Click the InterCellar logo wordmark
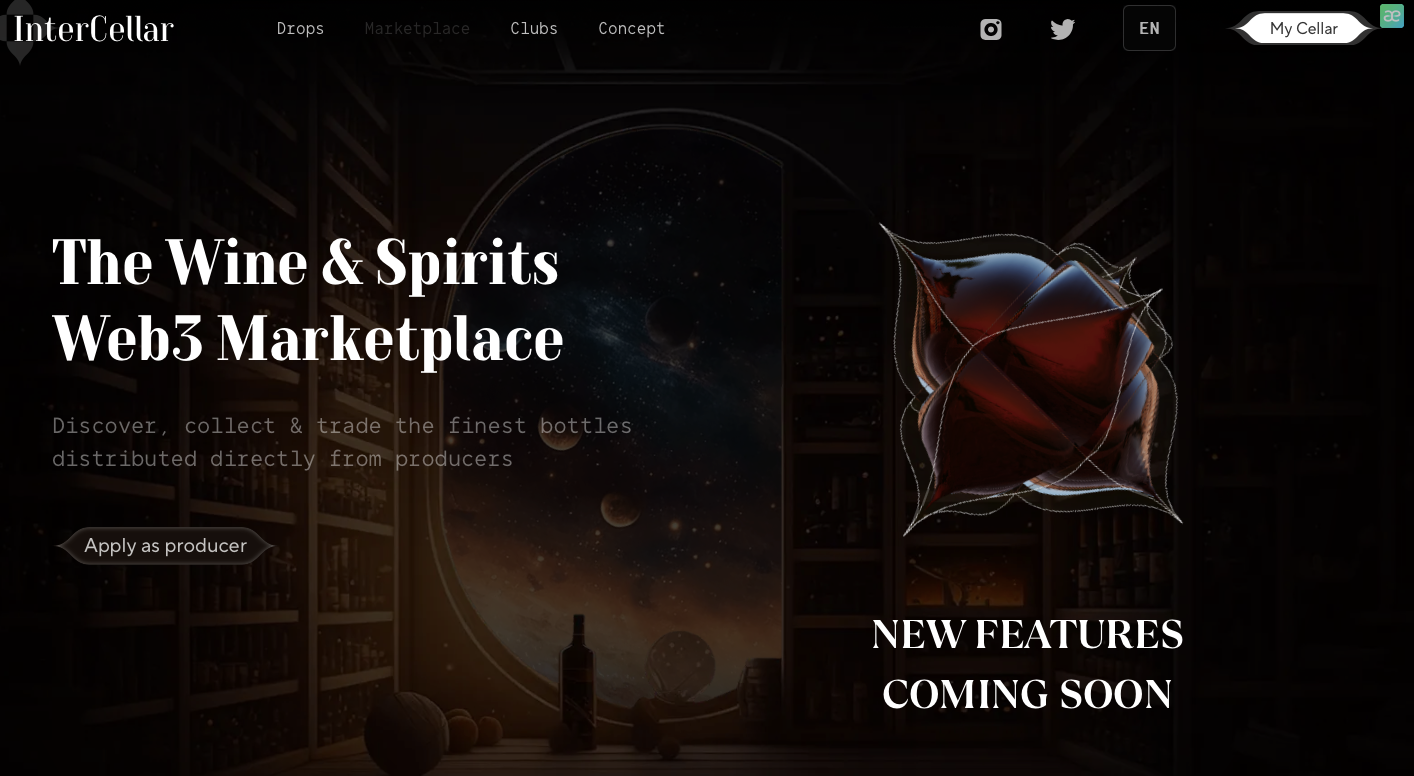Viewport: 1414px width, 776px height. (94, 28)
